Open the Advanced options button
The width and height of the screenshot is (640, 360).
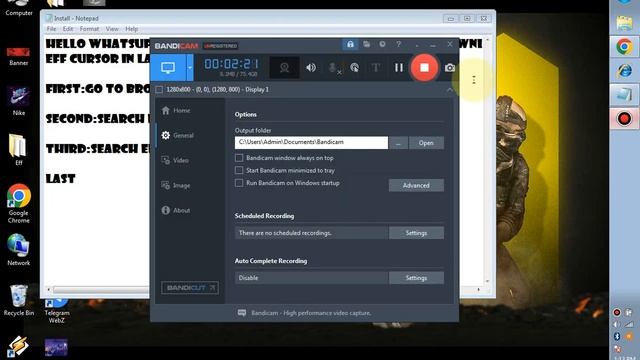(416, 185)
